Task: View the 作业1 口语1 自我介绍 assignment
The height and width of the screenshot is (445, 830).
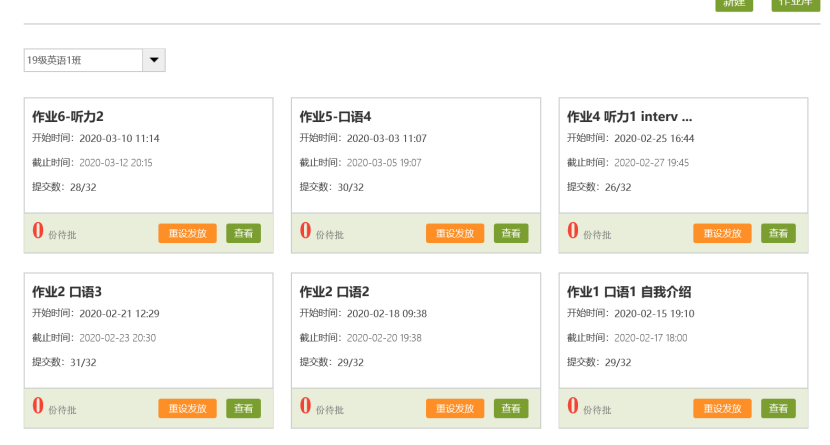Action: (x=778, y=408)
